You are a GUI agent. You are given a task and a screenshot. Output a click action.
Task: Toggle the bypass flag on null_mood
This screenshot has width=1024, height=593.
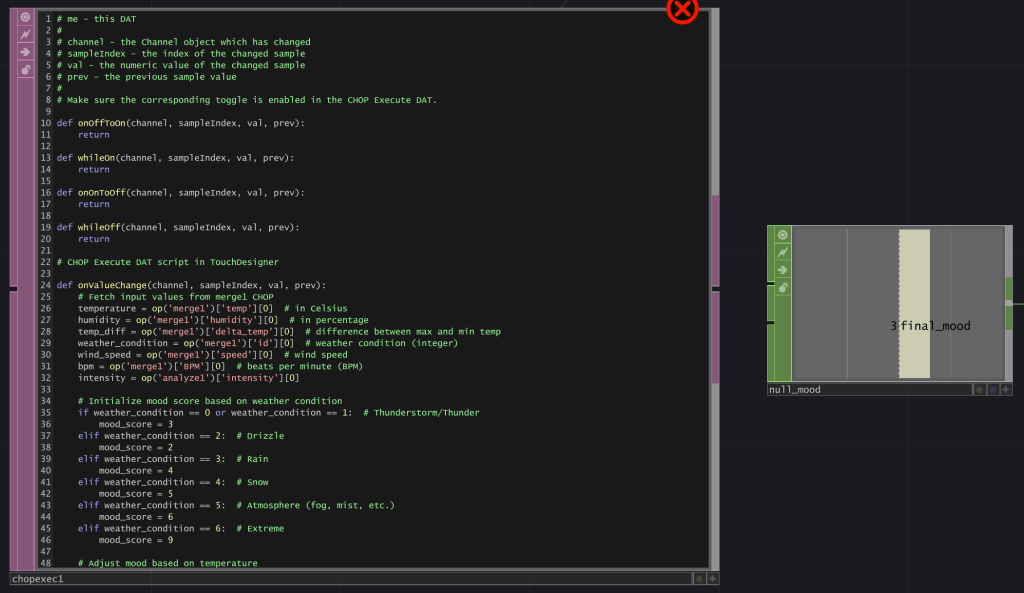[782, 252]
